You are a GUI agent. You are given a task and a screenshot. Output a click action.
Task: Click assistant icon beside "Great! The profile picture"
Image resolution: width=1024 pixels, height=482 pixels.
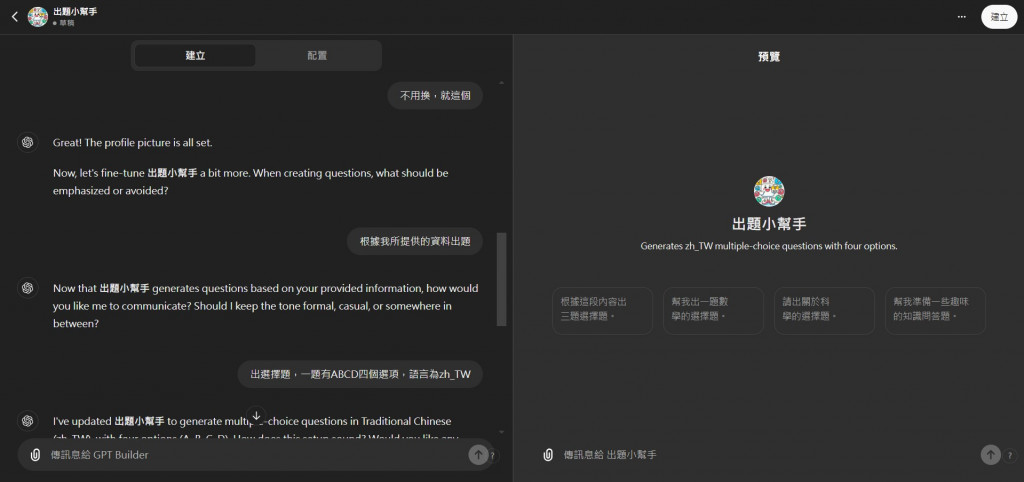(27, 142)
